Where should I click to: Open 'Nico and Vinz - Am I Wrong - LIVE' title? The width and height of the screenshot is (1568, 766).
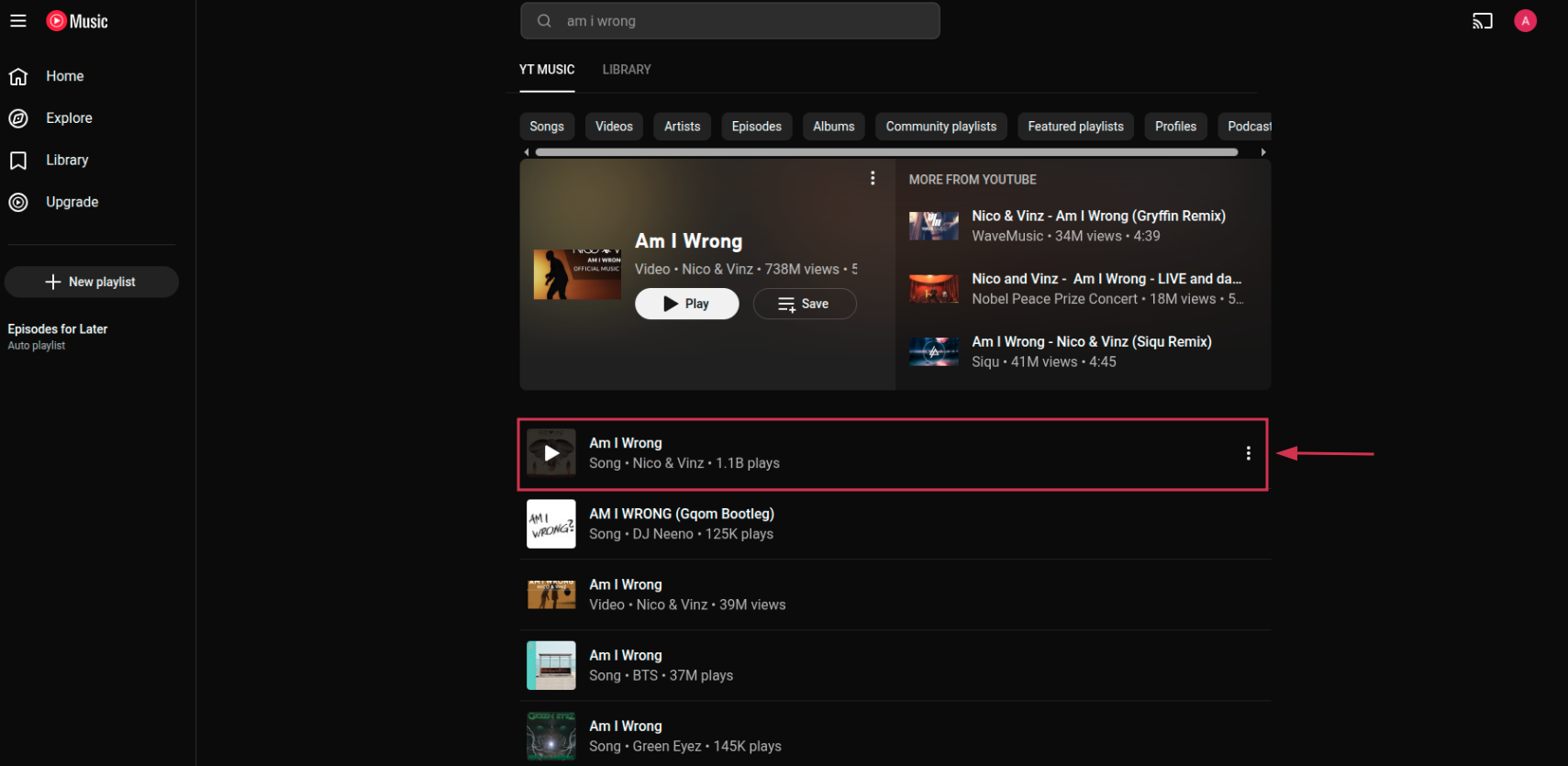1106,279
